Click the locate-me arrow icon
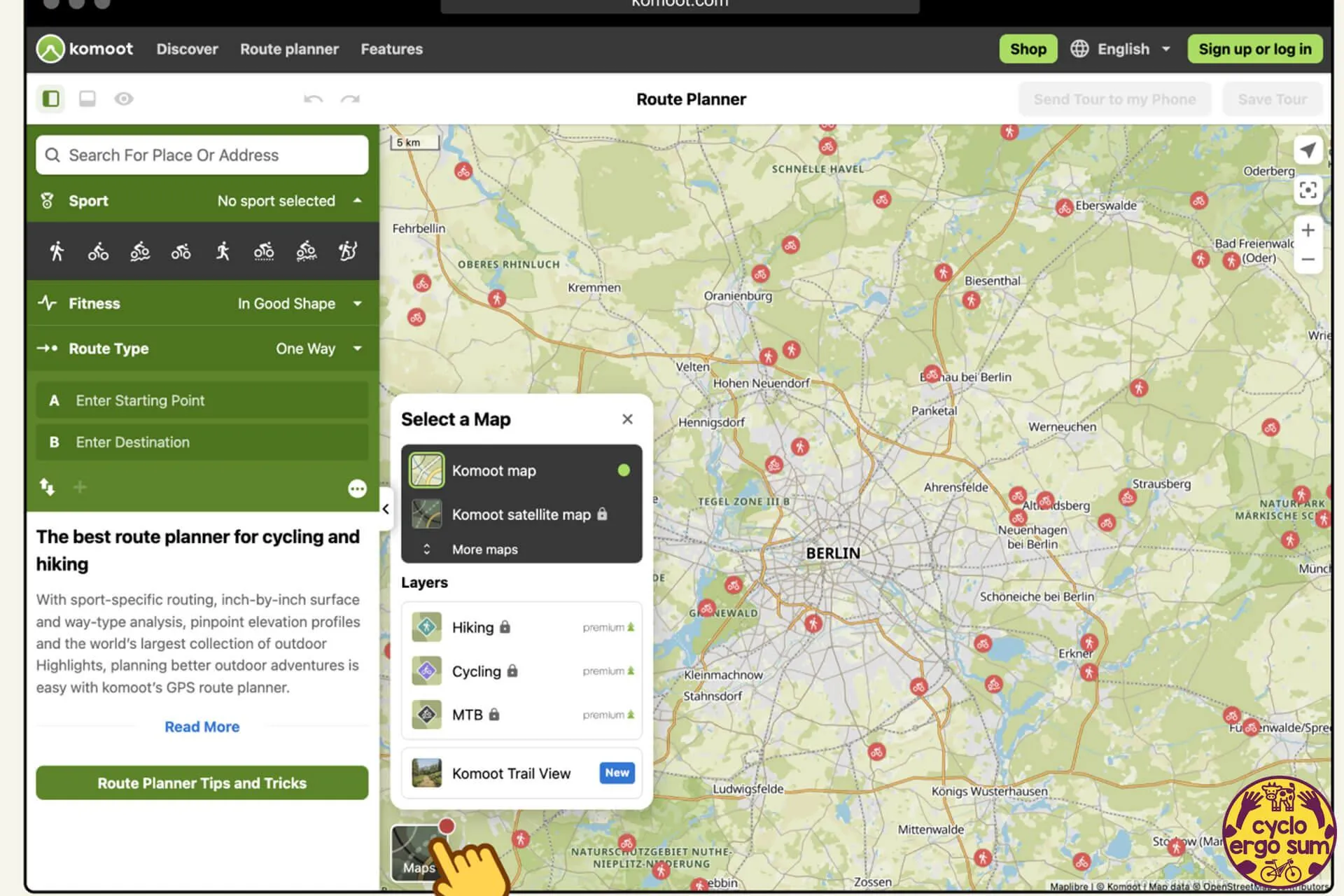 1308,150
